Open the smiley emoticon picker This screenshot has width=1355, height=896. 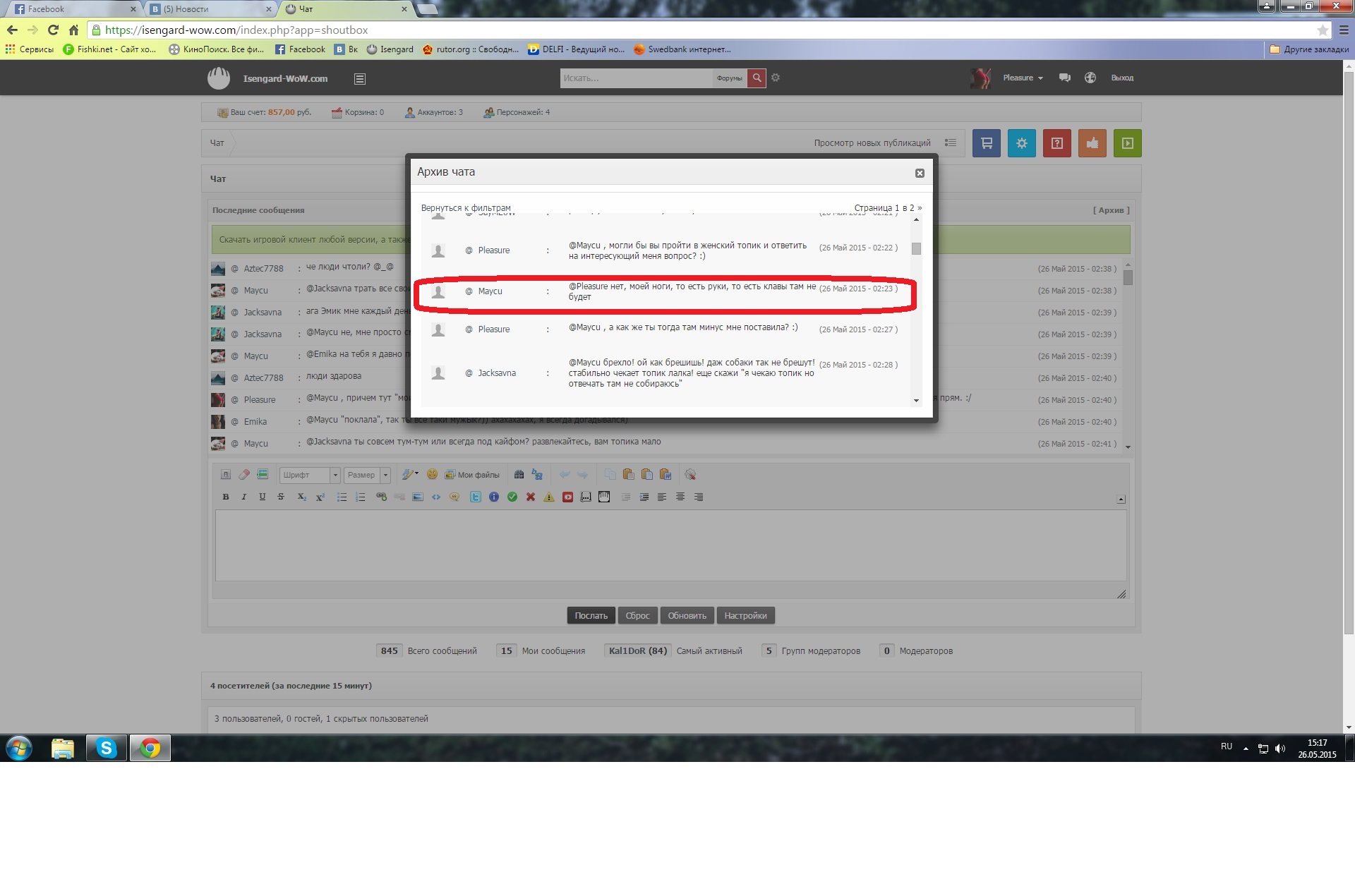(432, 475)
